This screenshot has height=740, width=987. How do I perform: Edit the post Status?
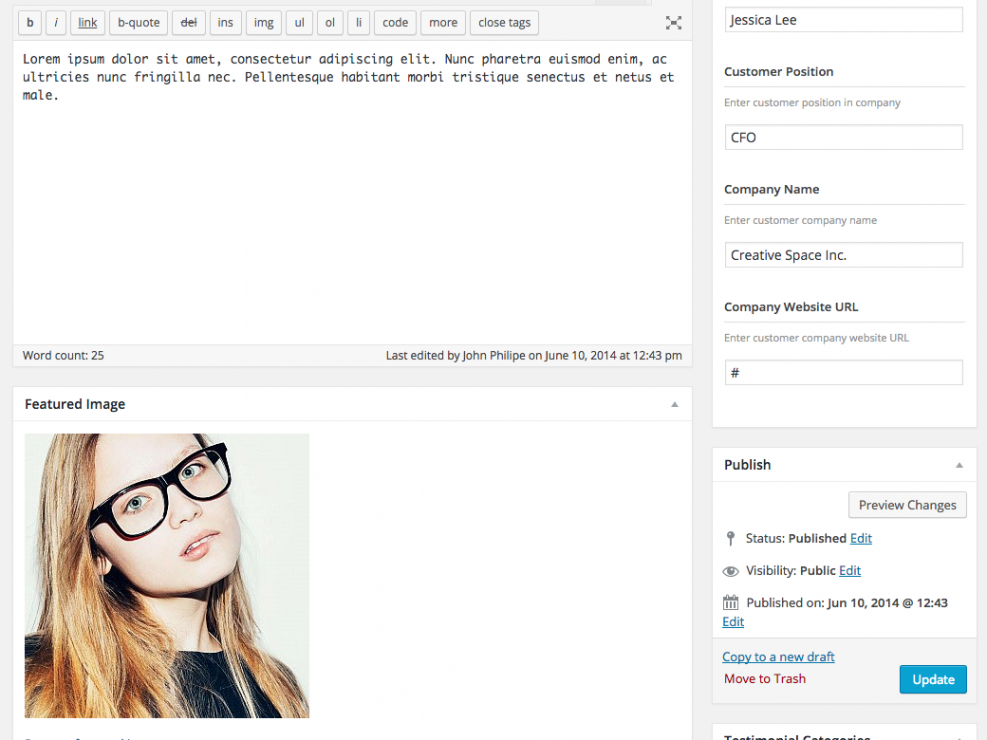(x=860, y=539)
